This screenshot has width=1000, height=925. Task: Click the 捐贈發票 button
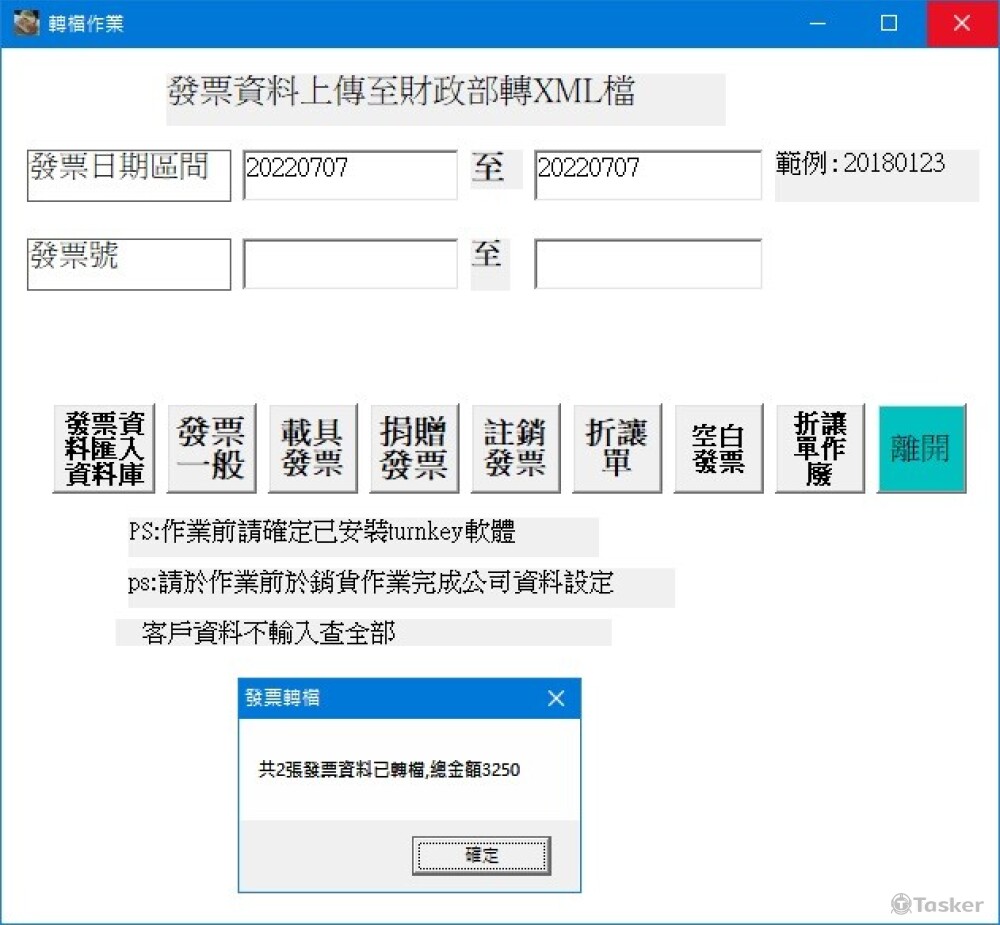414,448
